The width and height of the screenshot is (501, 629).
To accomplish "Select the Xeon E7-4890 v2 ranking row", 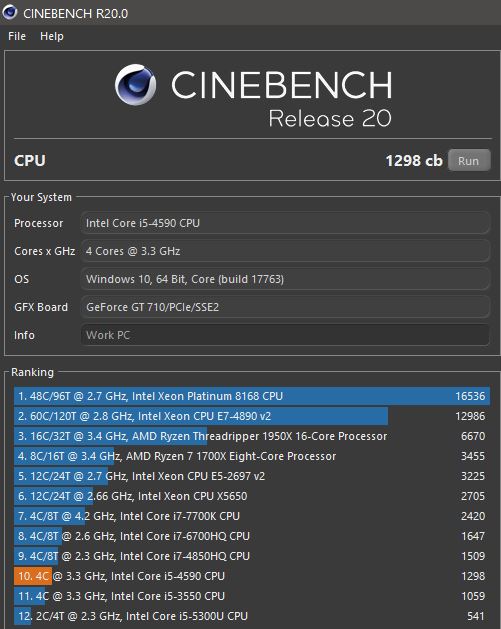I will pos(252,416).
